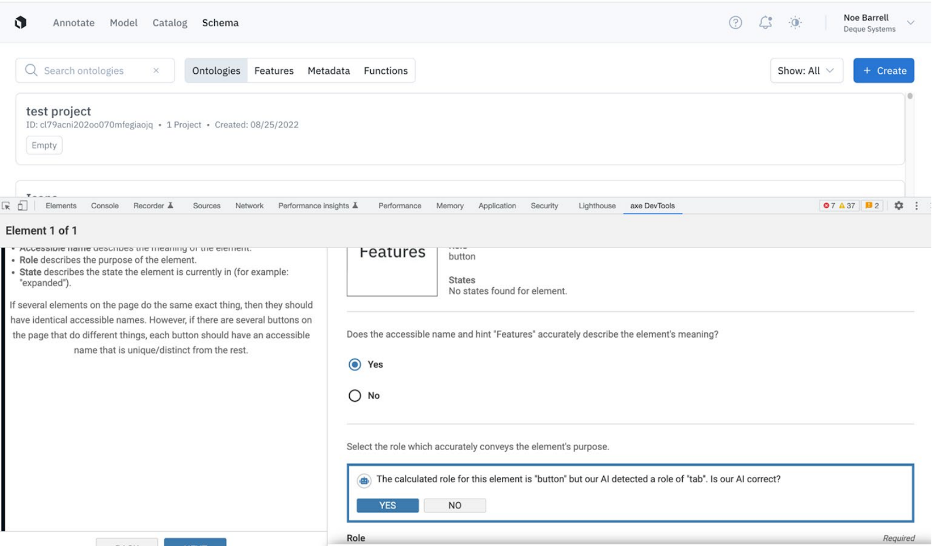Toggle the DevTools device toolbar icon
This screenshot has height=546, width=936.
[22, 206]
